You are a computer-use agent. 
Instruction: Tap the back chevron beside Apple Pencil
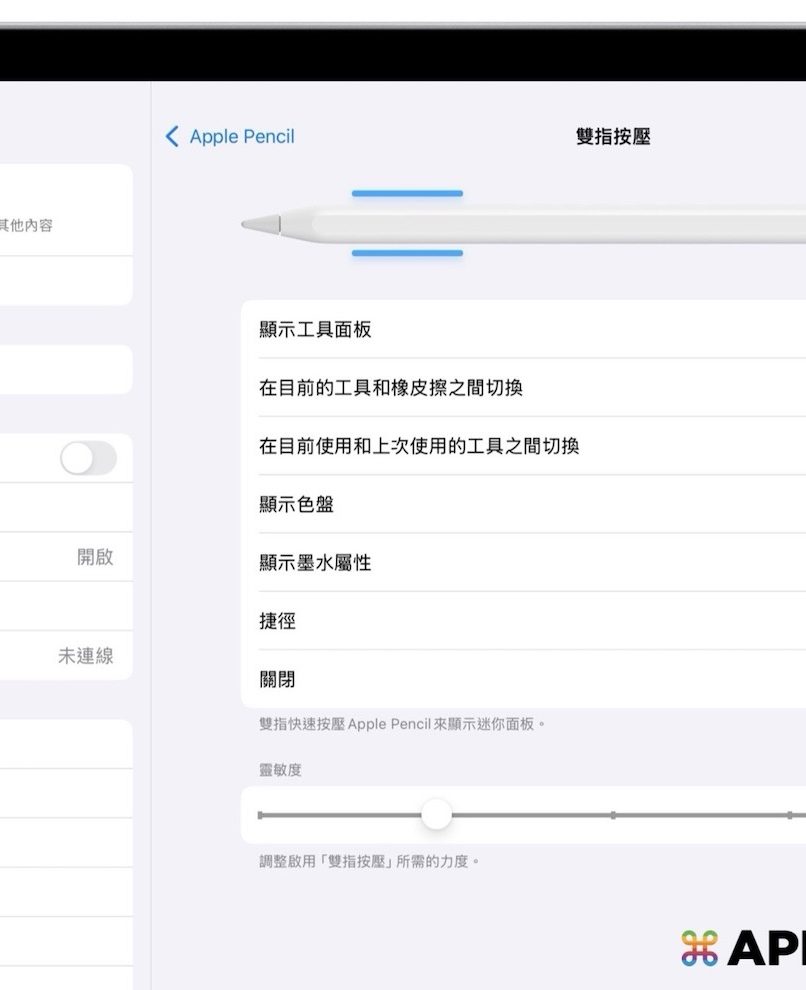point(172,137)
